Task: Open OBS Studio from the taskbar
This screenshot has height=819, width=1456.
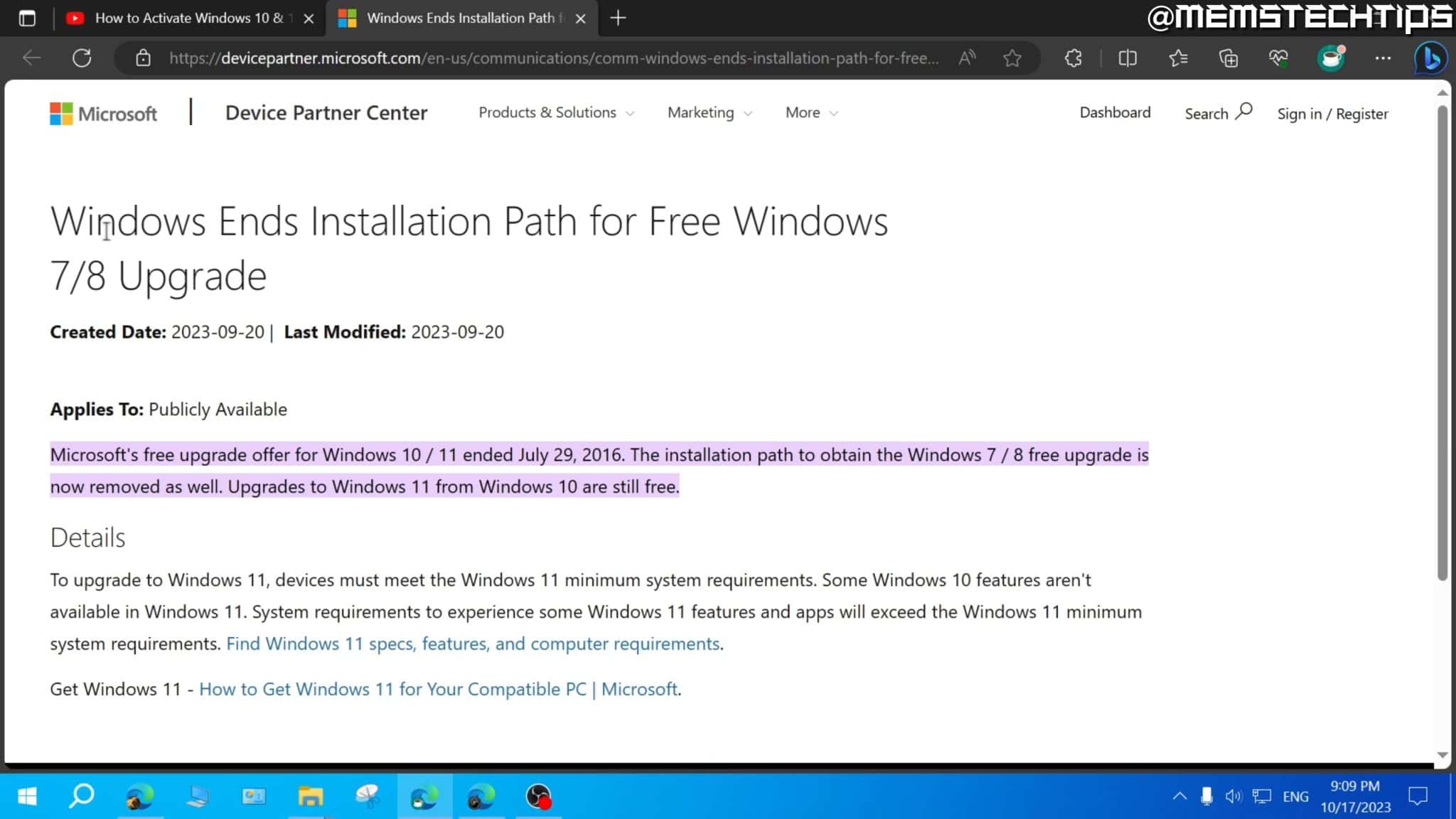Action: pyautogui.click(x=538, y=796)
